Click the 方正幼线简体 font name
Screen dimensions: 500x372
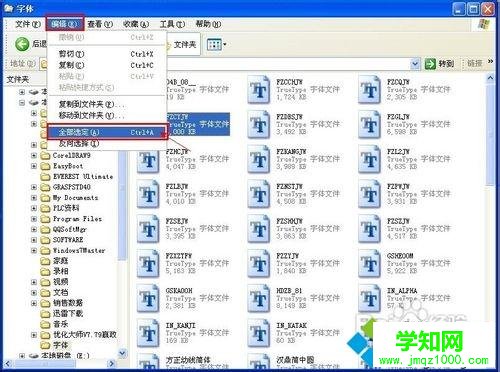tap(188, 360)
